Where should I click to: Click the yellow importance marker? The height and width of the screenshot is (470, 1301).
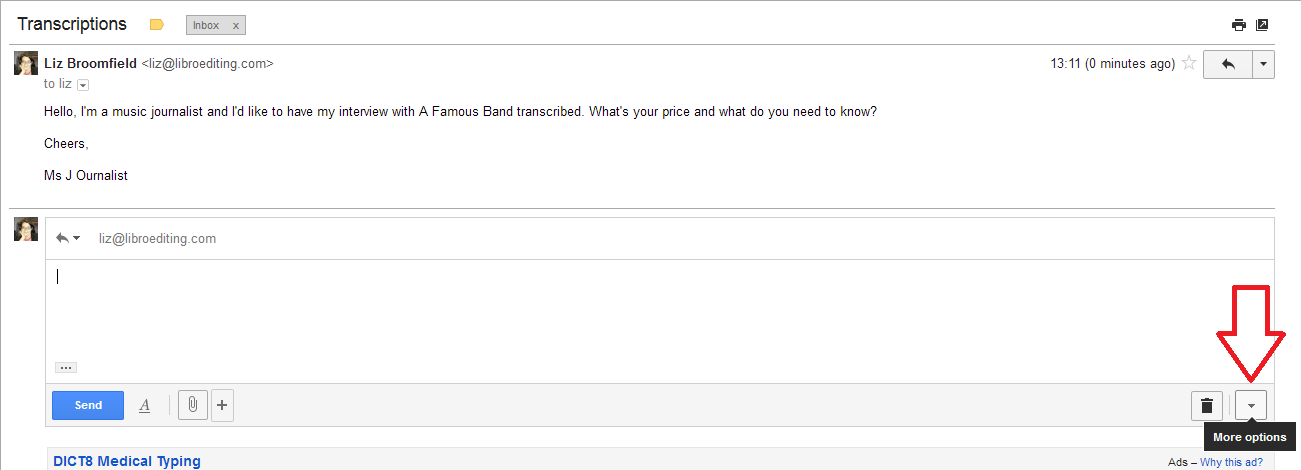click(156, 25)
